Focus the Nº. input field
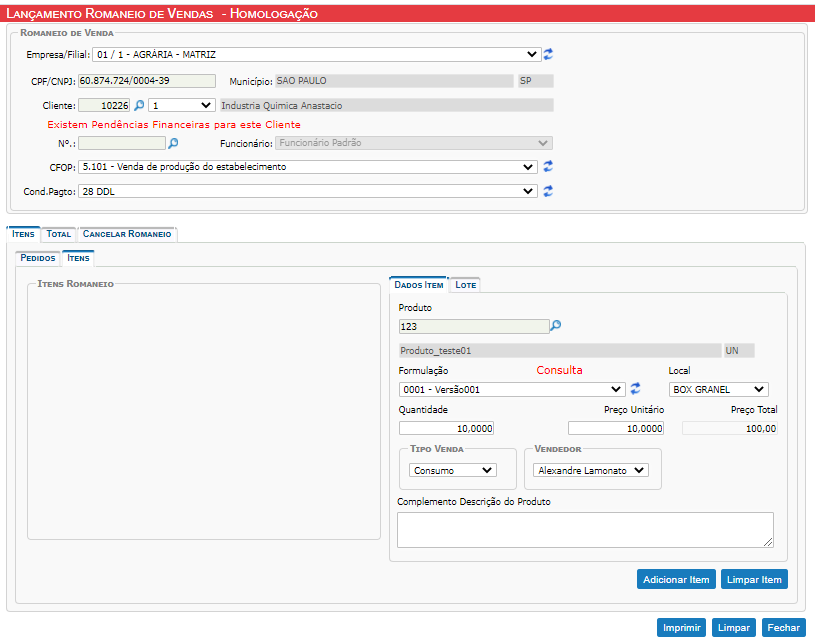Image resolution: width=815 pixels, height=642 pixels. point(122,143)
